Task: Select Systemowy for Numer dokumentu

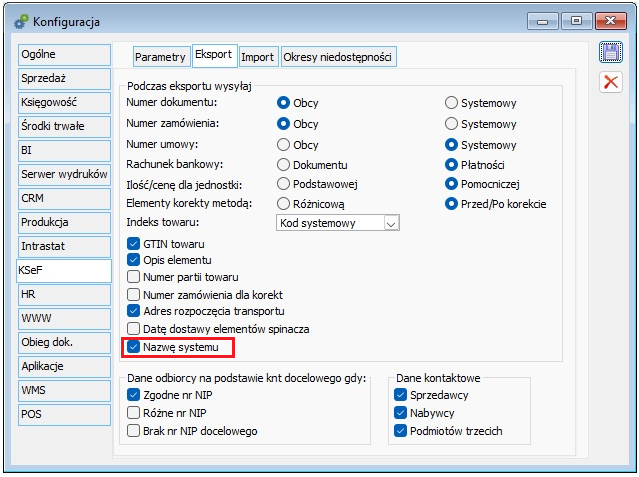Action: point(451,103)
